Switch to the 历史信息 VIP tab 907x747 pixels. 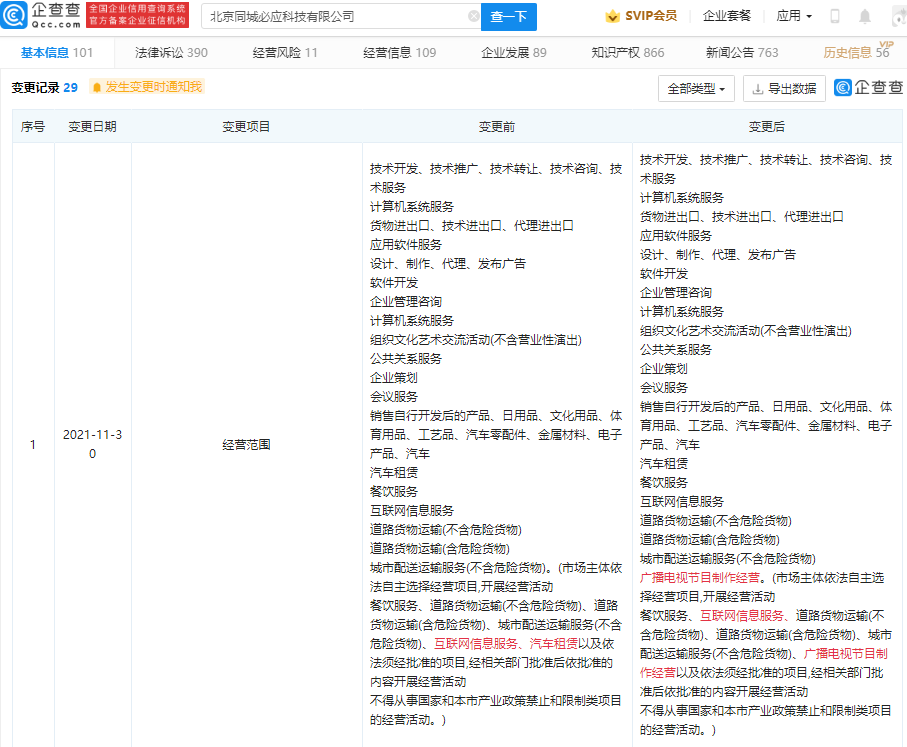857,51
